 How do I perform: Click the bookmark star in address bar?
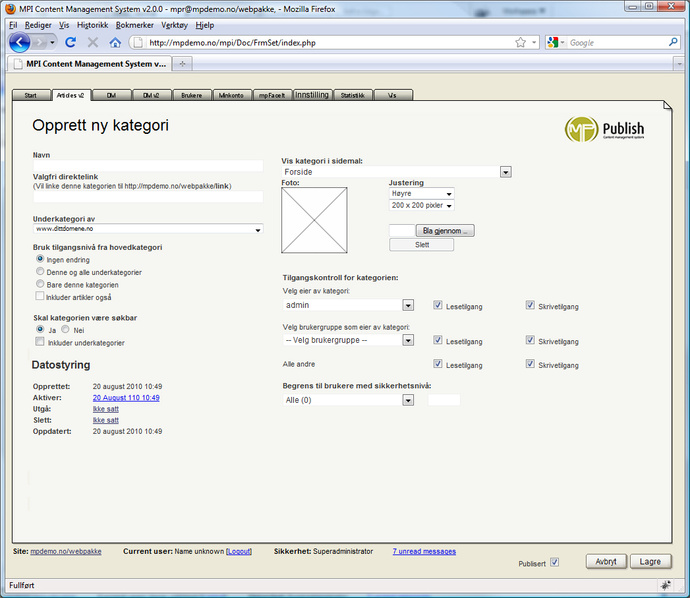point(520,43)
